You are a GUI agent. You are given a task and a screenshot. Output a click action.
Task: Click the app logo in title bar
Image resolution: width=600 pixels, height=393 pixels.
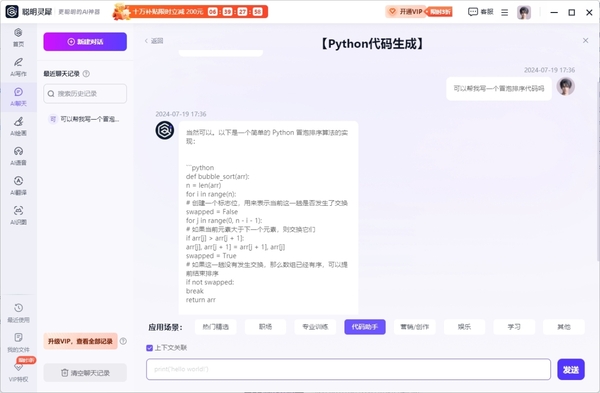pyautogui.click(x=12, y=11)
